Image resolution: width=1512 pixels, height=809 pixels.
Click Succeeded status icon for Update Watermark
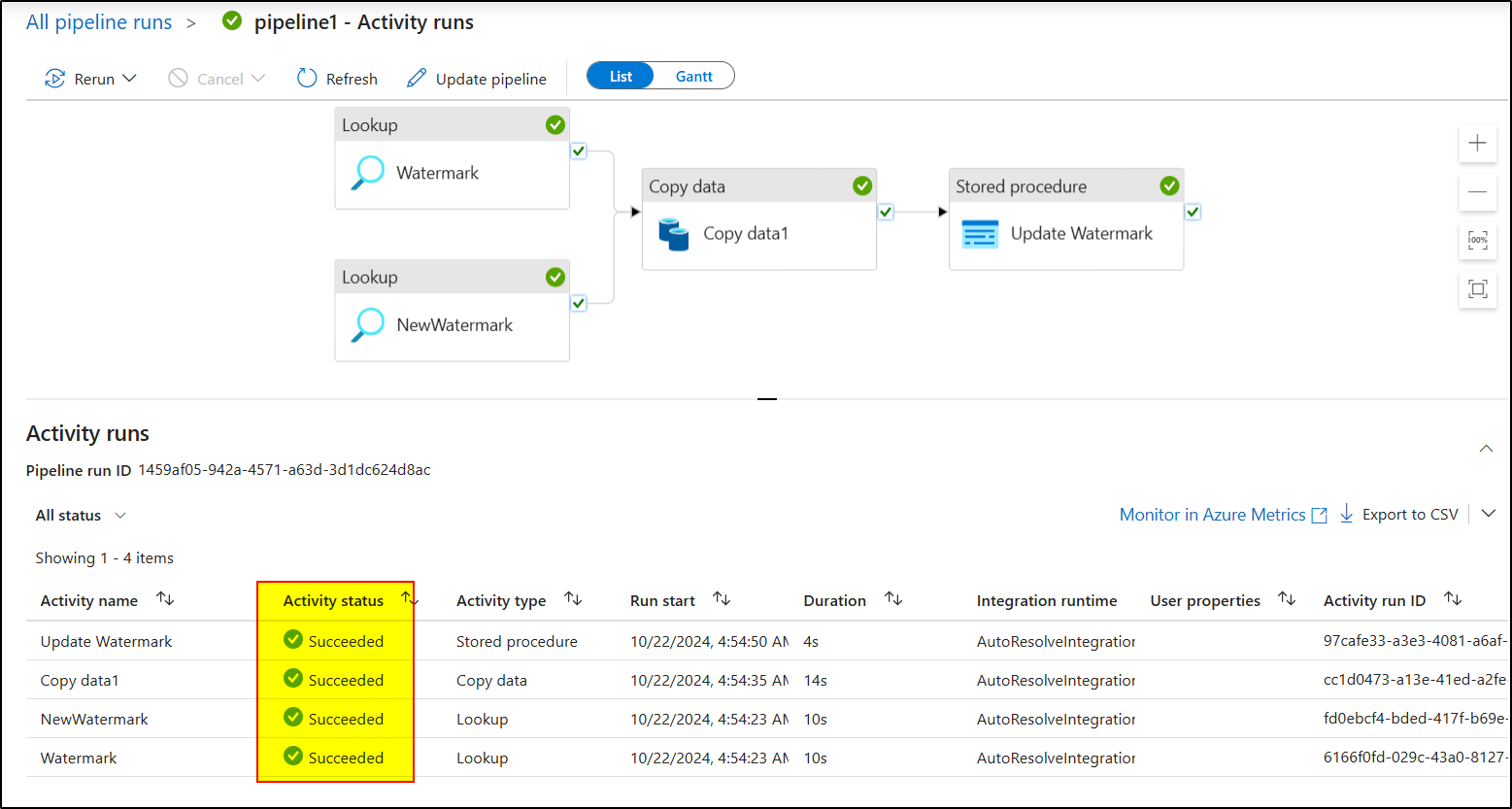tap(293, 639)
